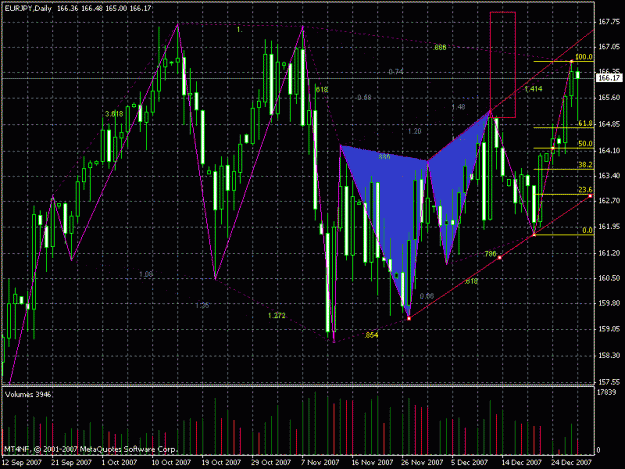Select the Fibonacci 61.8 level label

pyautogui.click(x=585, y=124)
